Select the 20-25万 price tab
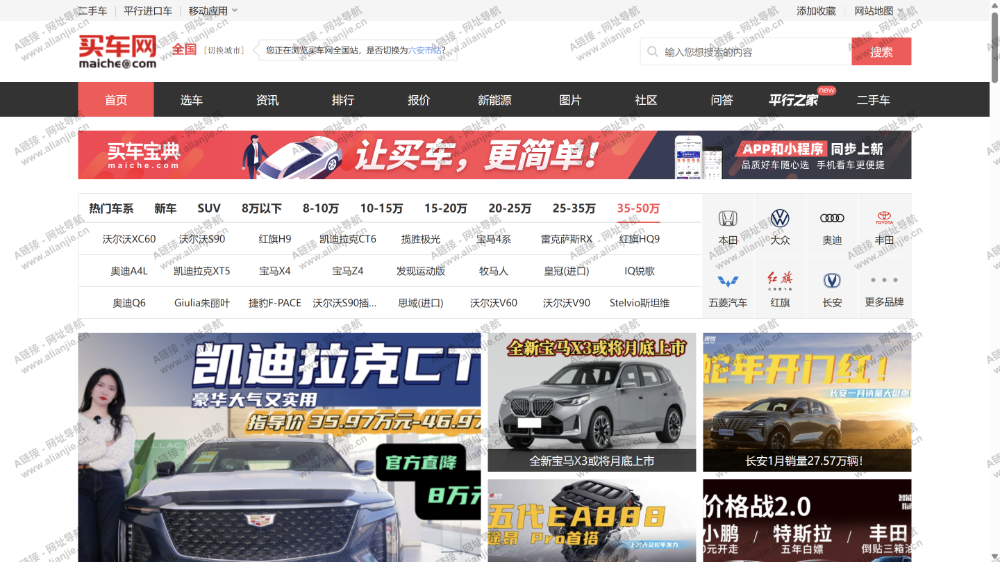Image resolution: width=1000 pixels, height=562 pixels. tap(510, 209)
